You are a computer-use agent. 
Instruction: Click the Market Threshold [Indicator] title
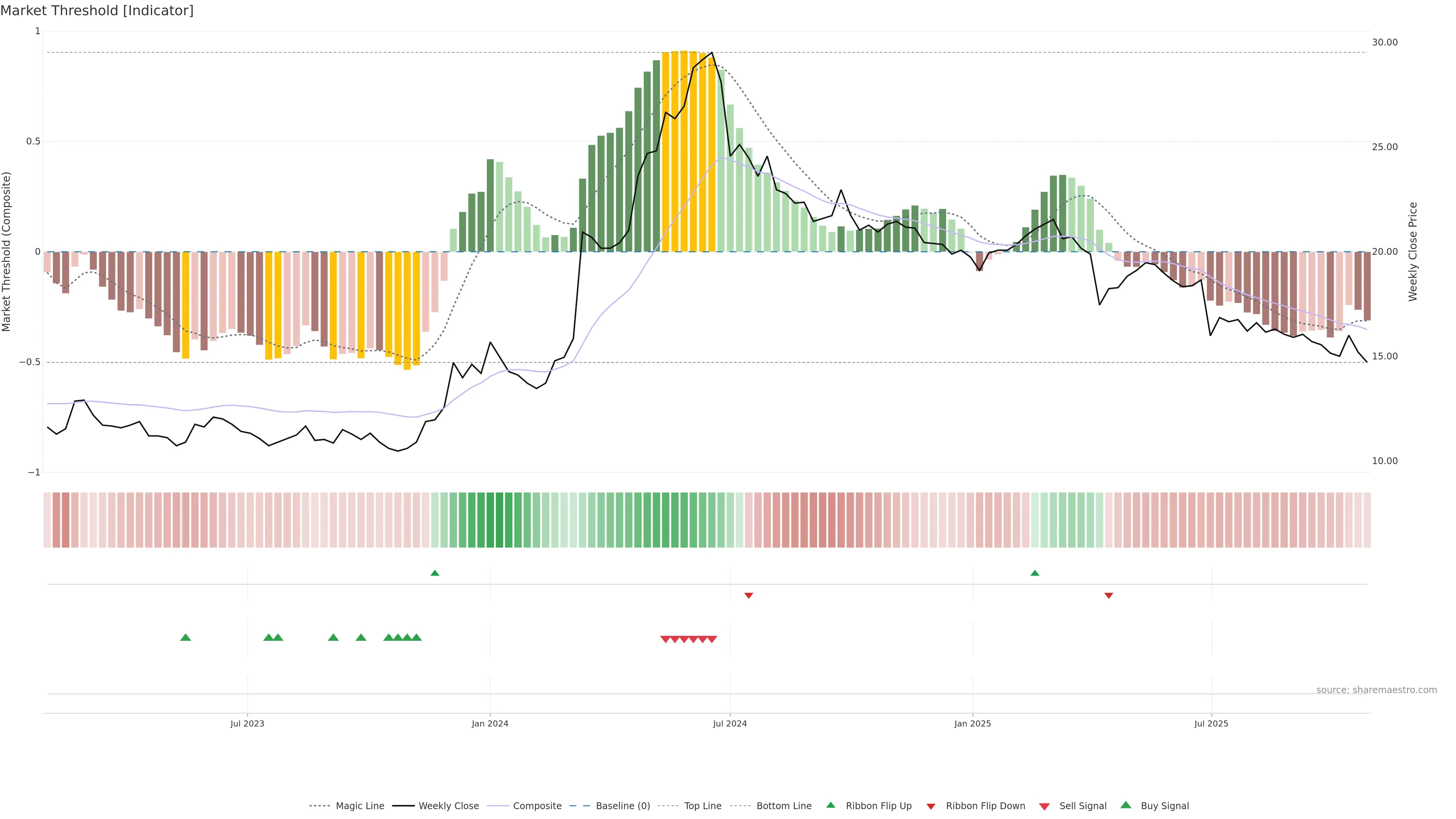pos(97,11)
